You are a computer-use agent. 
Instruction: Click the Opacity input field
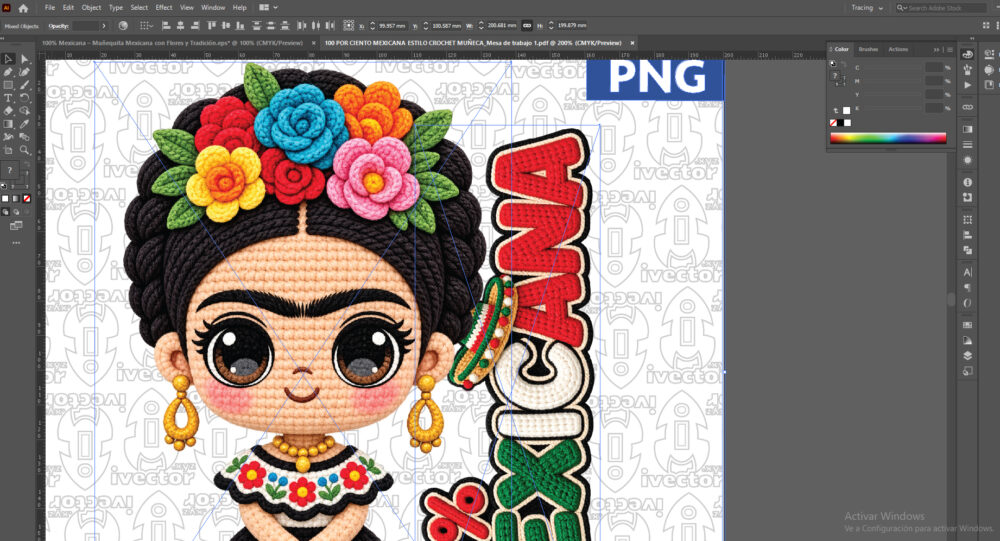pyautogui.click(x=85, y=26)
